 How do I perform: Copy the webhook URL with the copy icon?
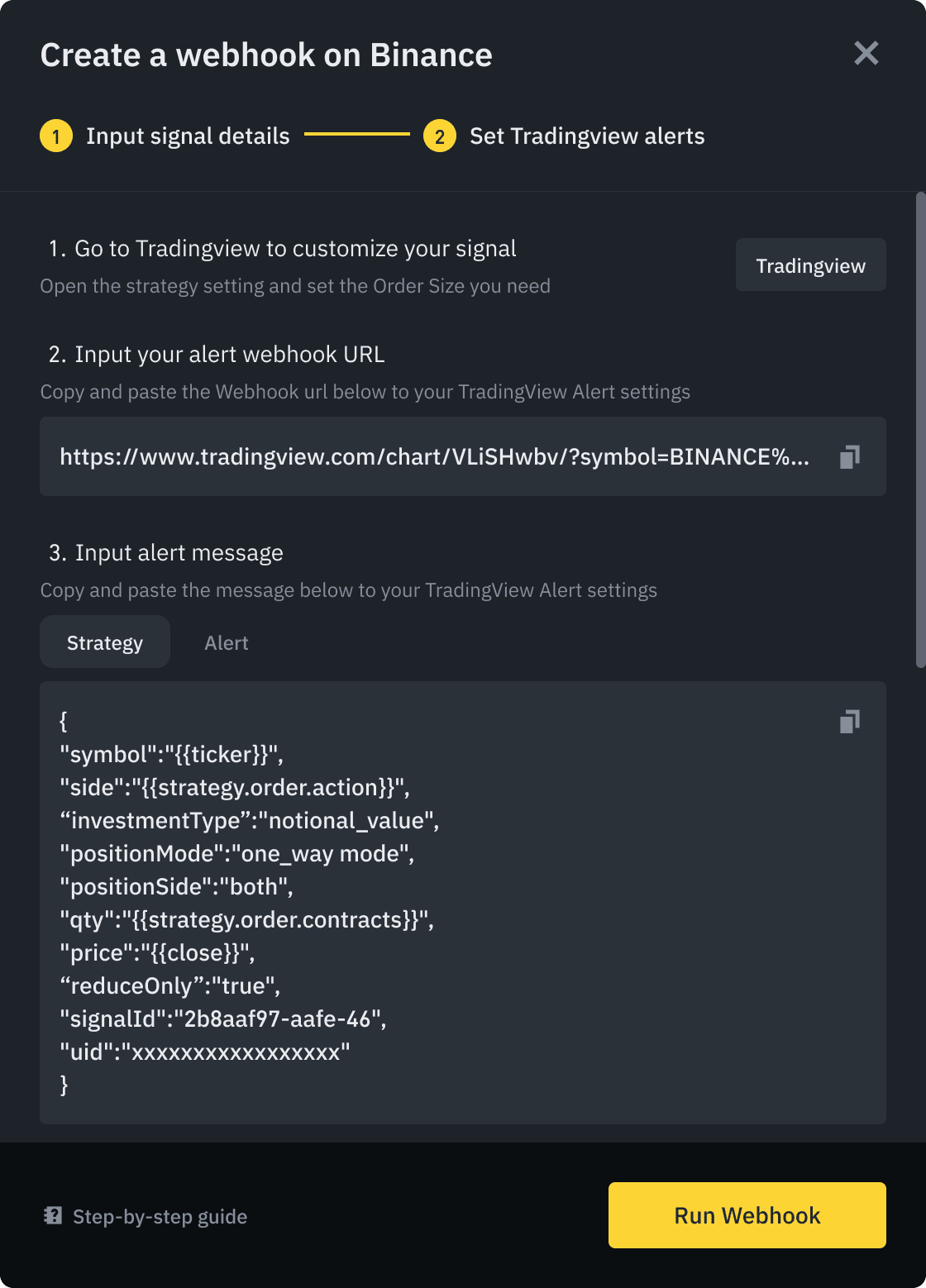[850, 456]
